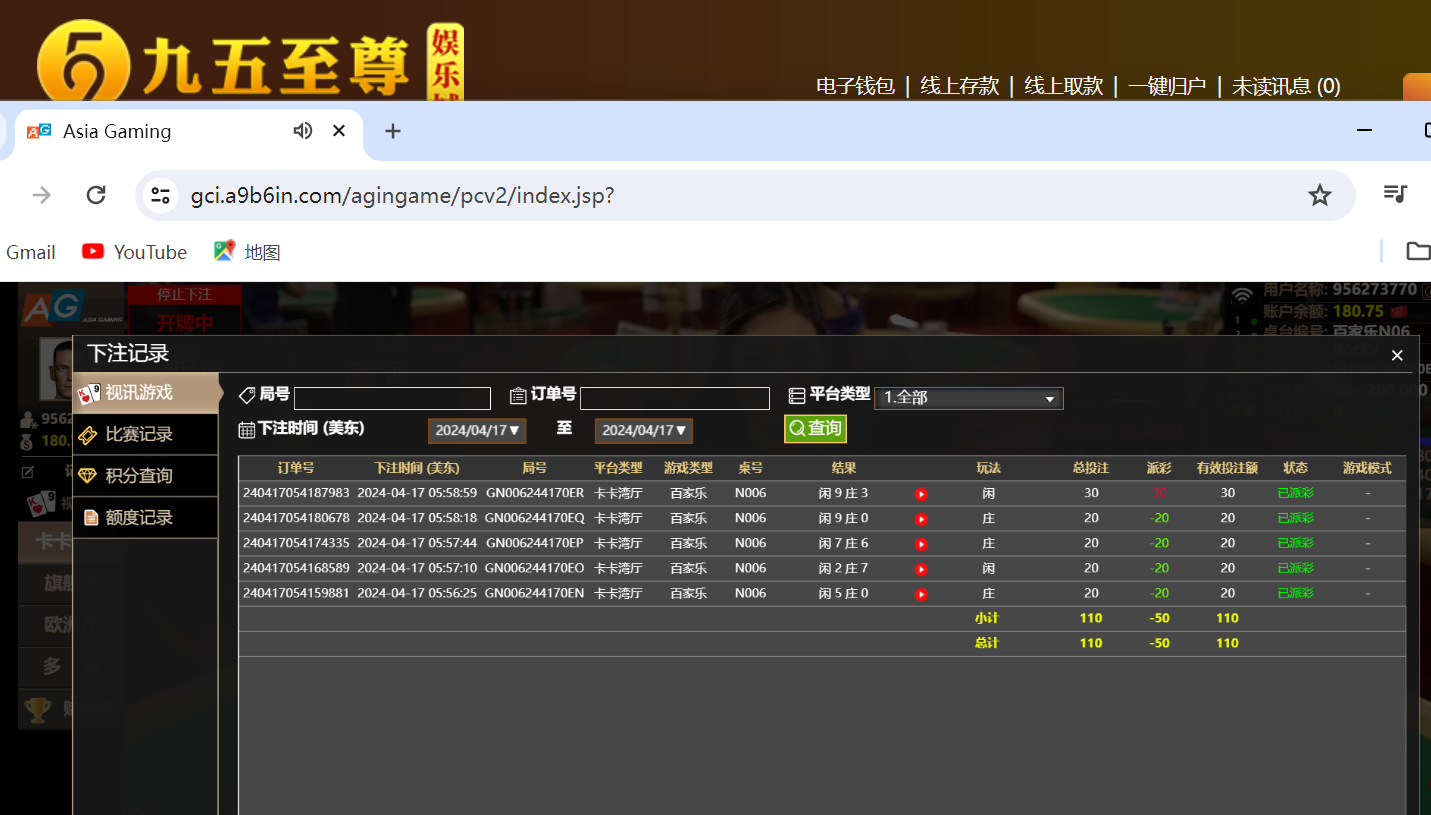The image size is (1431, 815).
Task: Select the 视讯游戏 tab
Action: [146, 393]
